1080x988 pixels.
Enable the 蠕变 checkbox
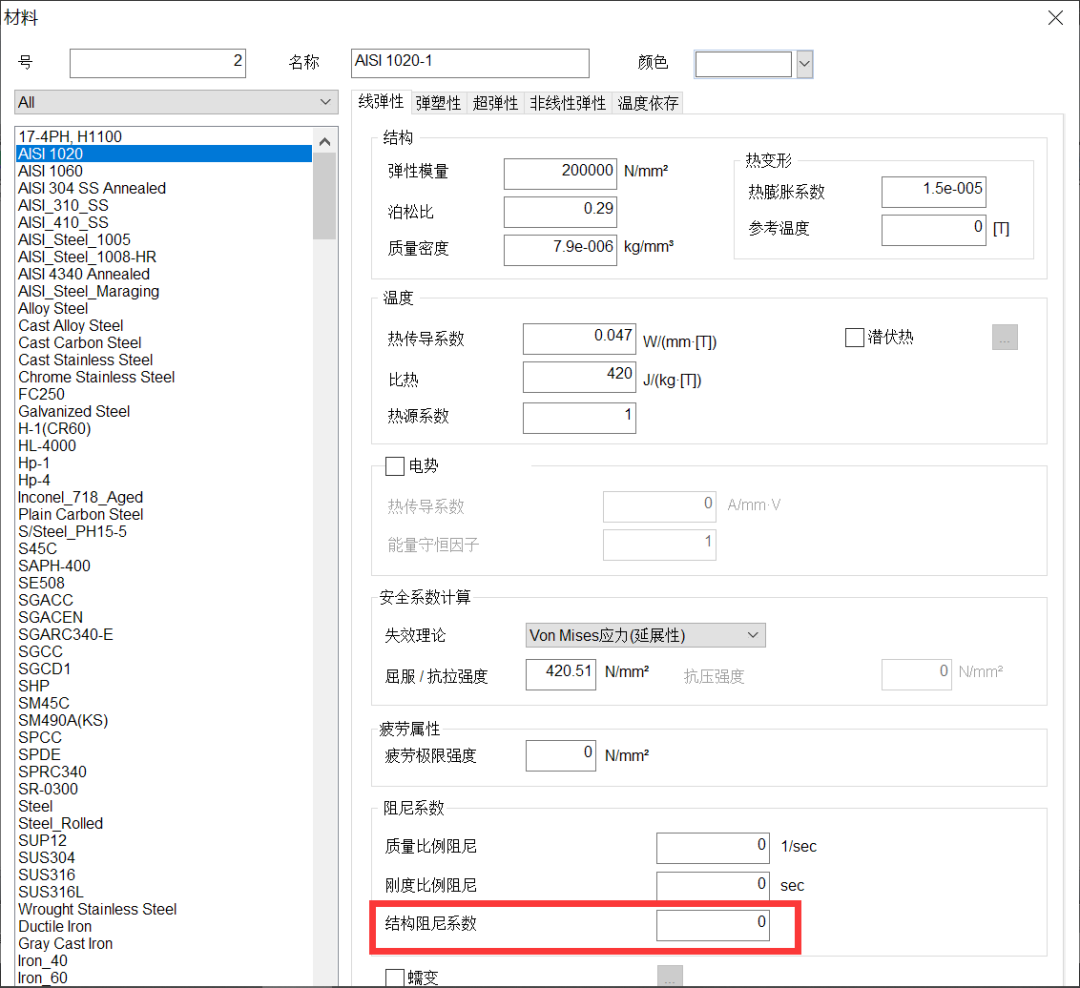click(x=395, y=977)
